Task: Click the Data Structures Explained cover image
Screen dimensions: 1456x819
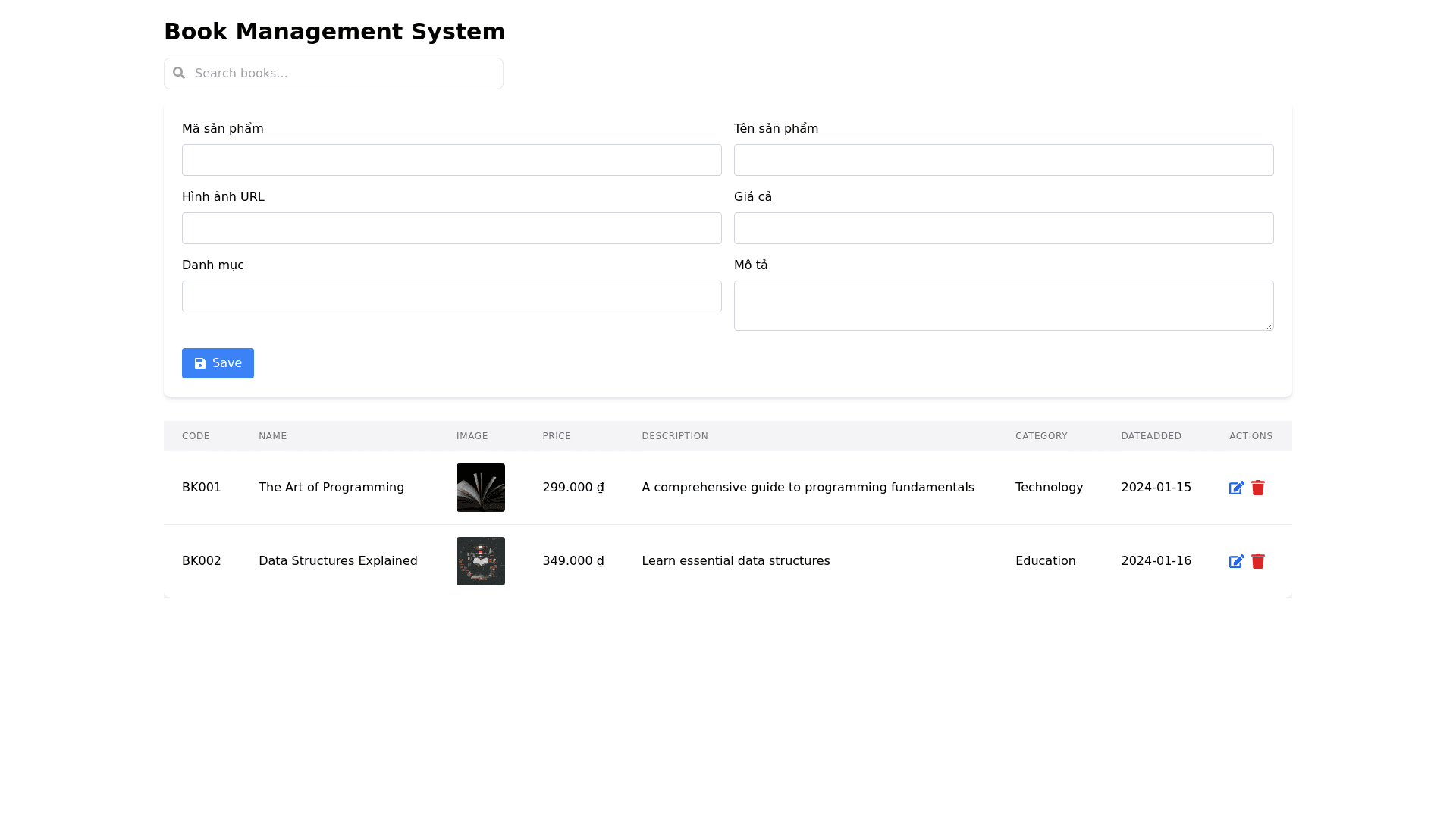Action: pos(481,561)
